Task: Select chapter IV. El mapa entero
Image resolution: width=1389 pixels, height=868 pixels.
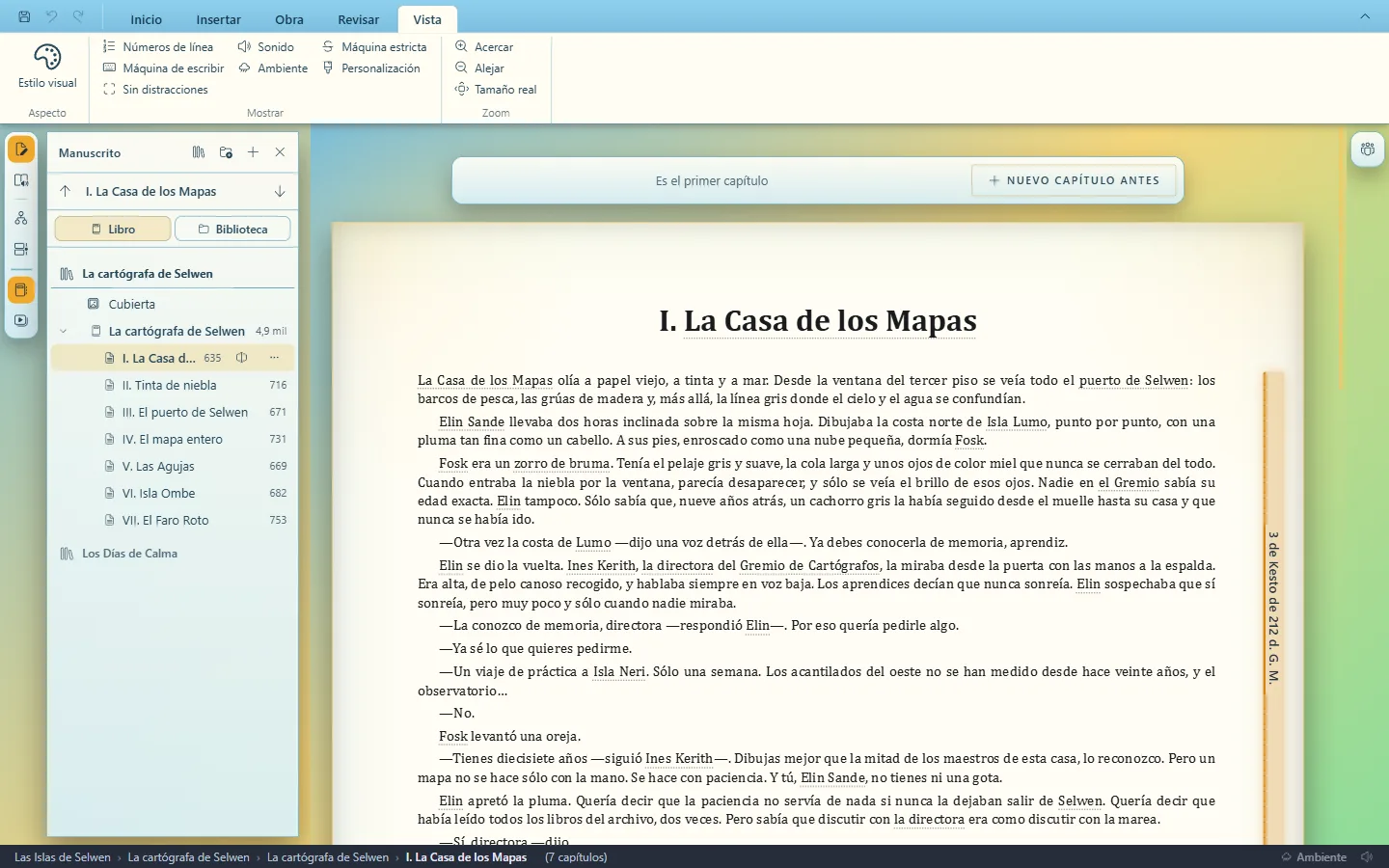Action: [x=173, y=439]
